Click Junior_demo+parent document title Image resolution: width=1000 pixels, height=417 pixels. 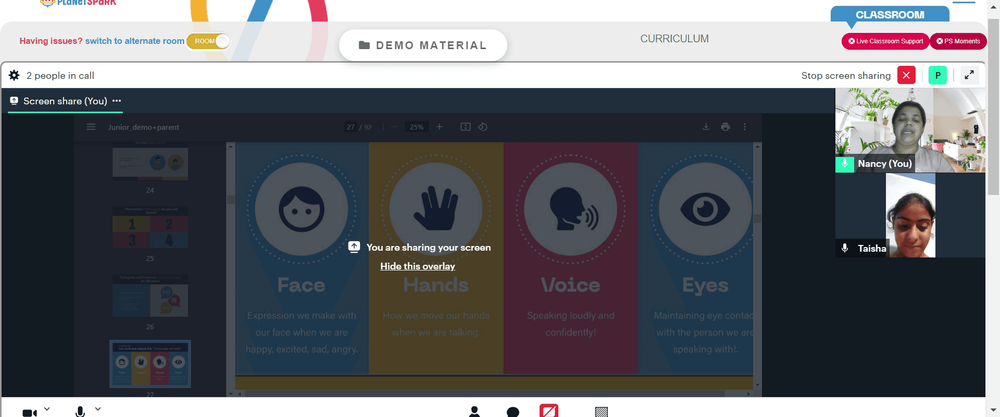(143, 127)
